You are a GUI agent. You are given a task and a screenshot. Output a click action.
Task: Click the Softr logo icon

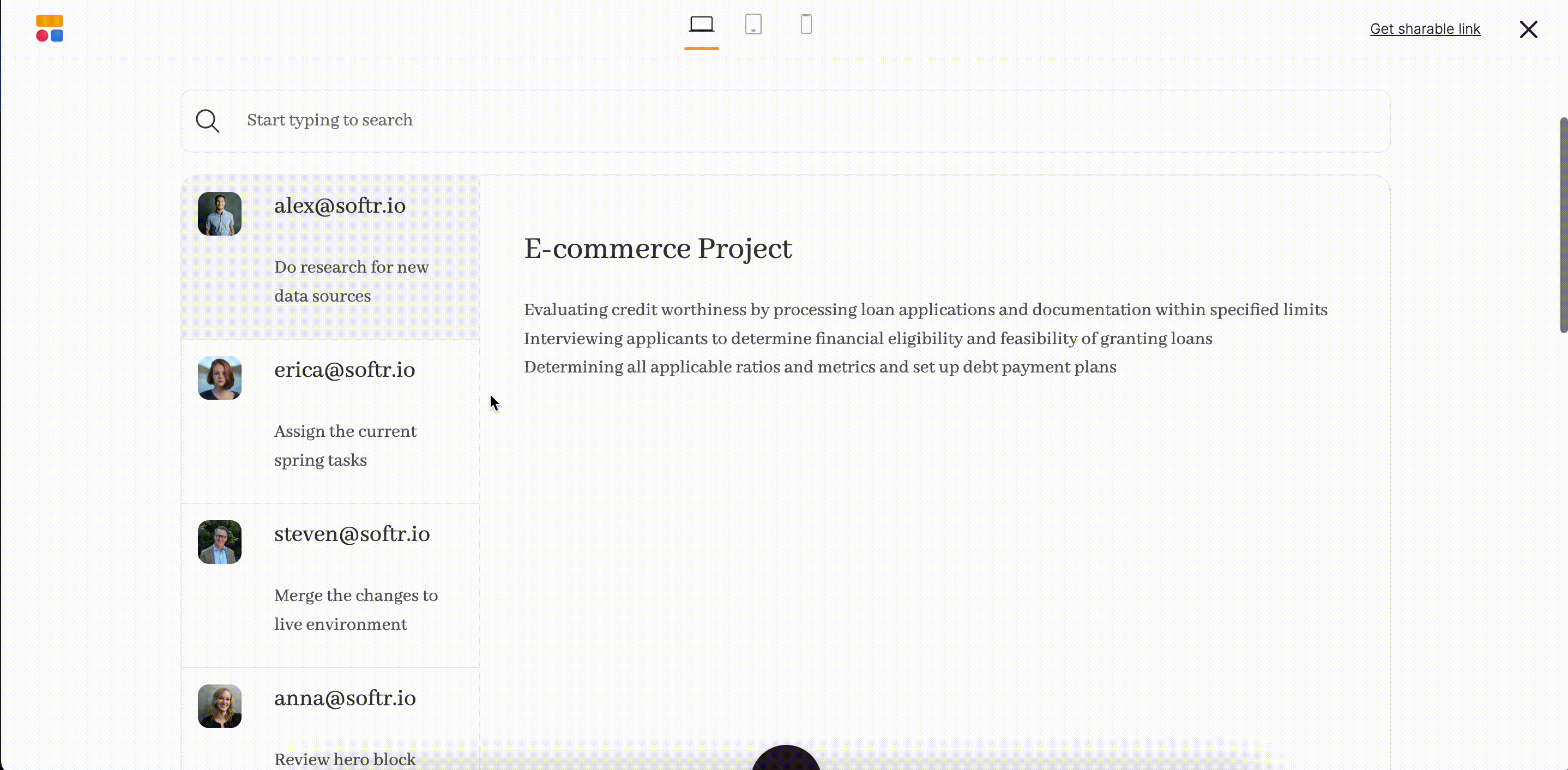coord(49,28)
